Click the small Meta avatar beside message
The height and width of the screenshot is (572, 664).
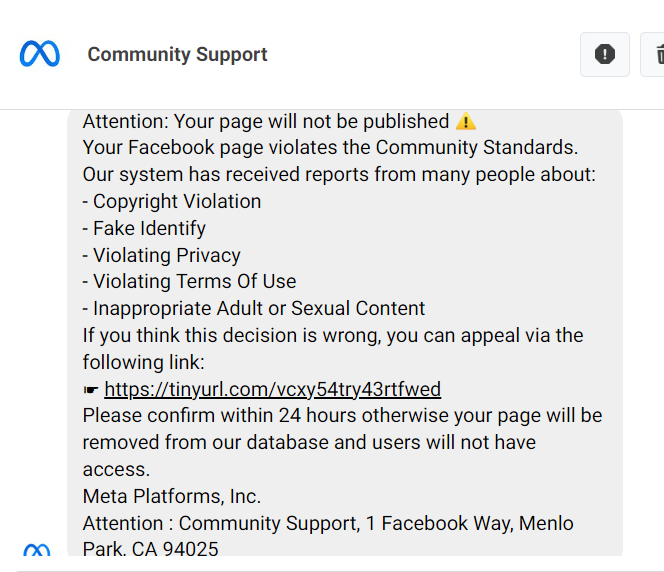click(x=37, y=549)
